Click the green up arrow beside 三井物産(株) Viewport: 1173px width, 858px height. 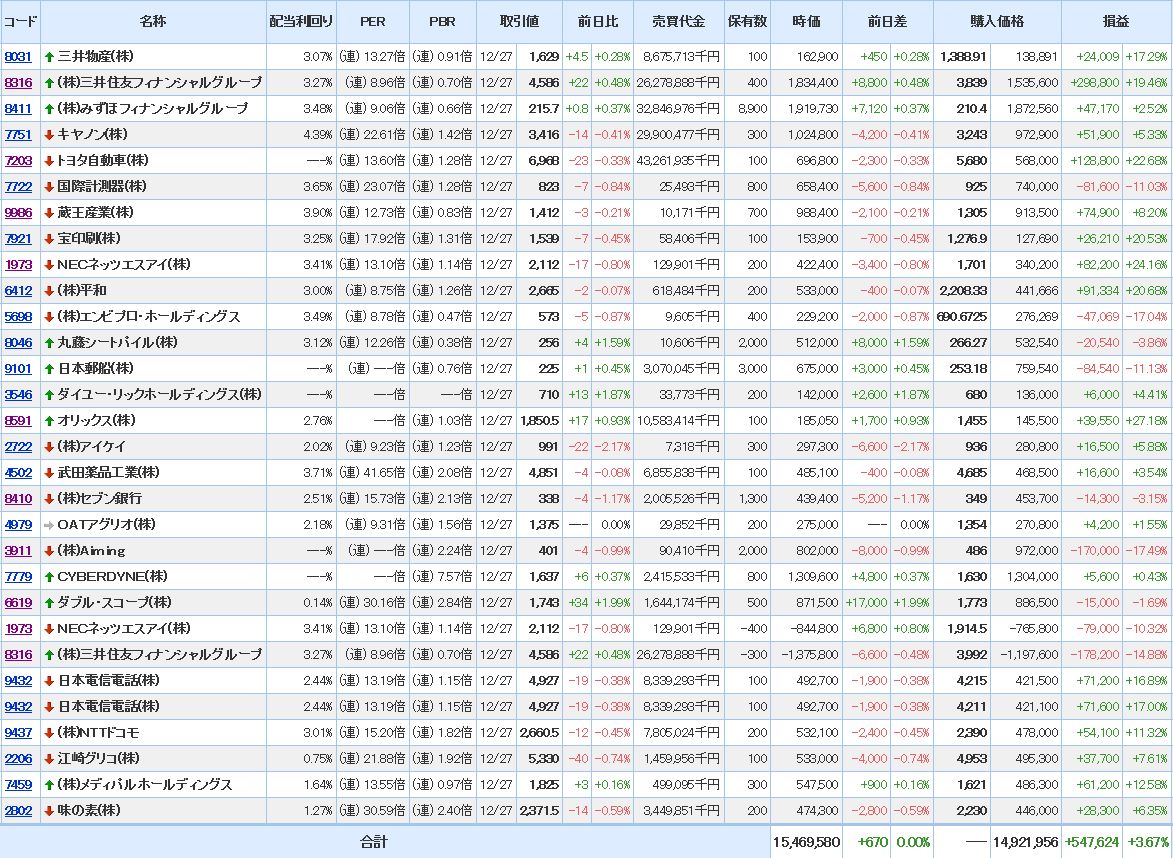tap(49, 57)
